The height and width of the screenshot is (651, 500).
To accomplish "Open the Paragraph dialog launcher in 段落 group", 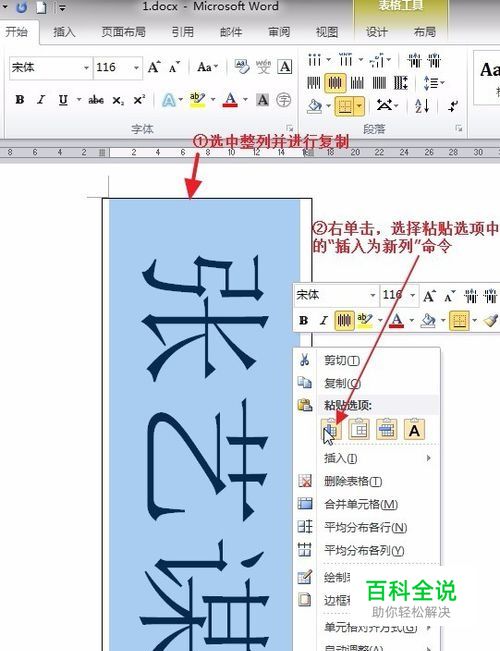I will click(x=459, y=128).
